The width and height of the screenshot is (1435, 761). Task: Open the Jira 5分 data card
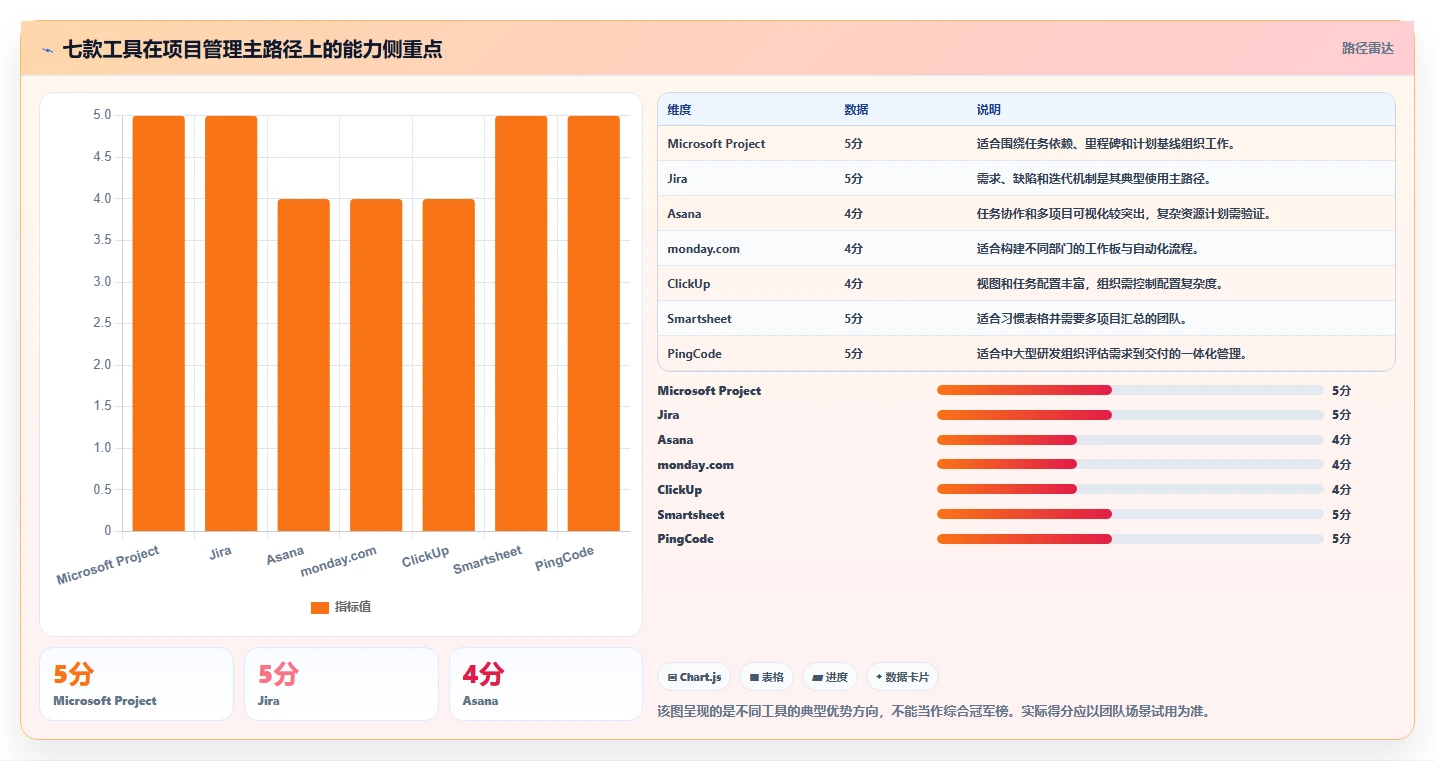tap(341, 684)
